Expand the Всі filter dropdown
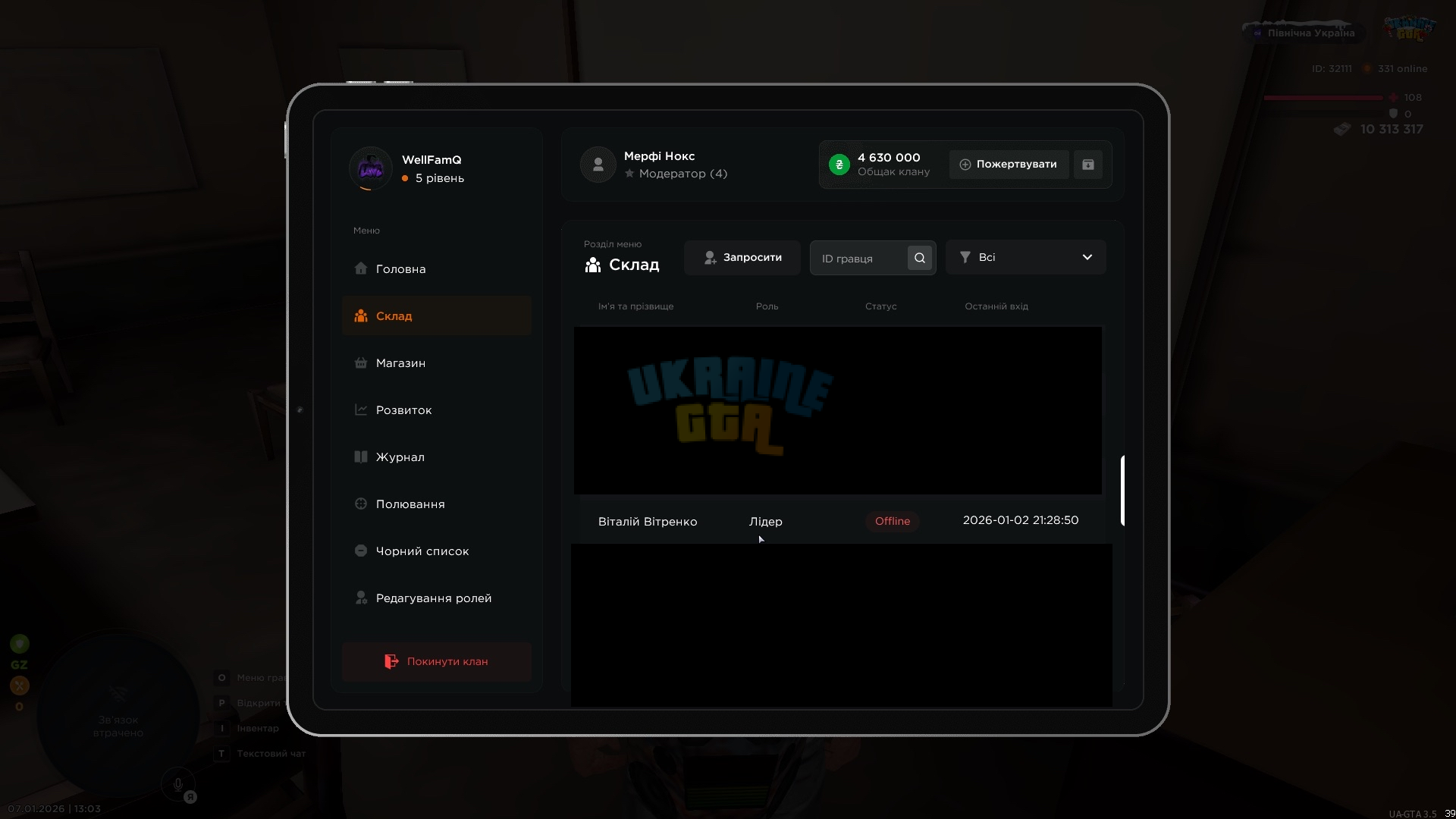The width and height of the screenshot is (1456, 819). click(x=1025, y=257)
